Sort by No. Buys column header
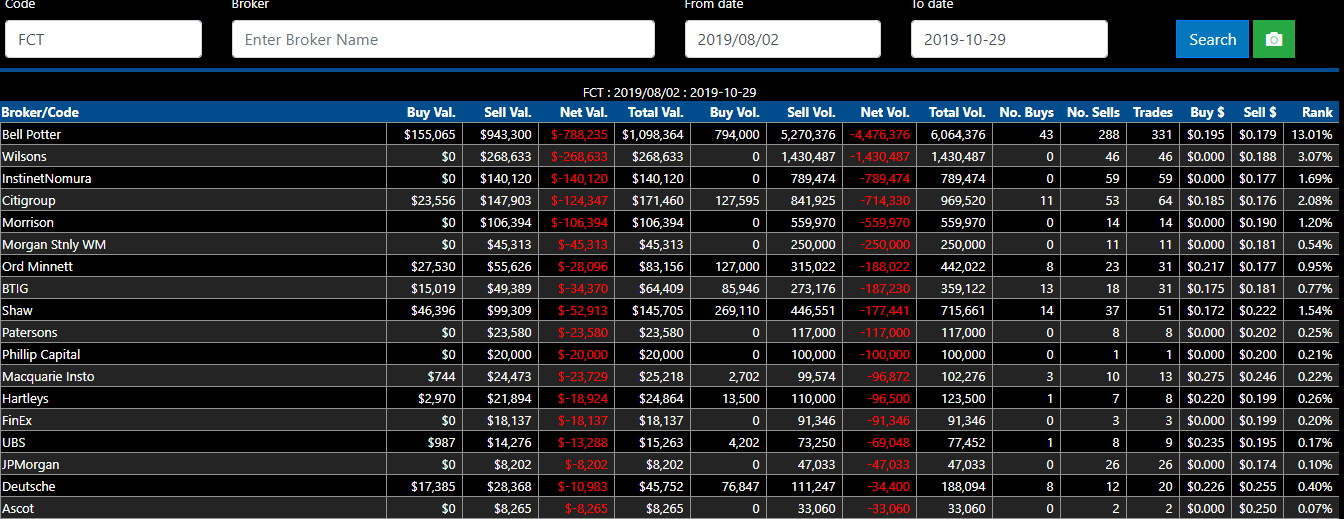 pos(1027,112)
